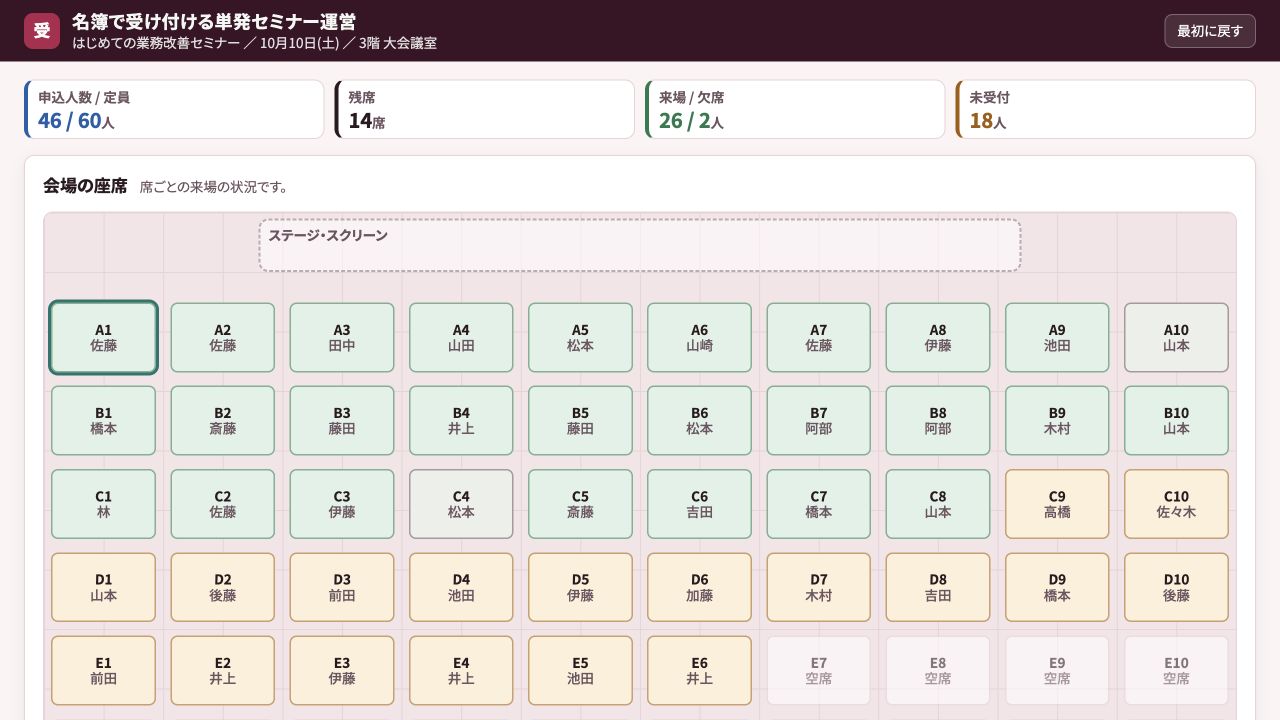Select seat D4 池田
1280x720 pixels.
pyautogui.click(x=461, y=587)
